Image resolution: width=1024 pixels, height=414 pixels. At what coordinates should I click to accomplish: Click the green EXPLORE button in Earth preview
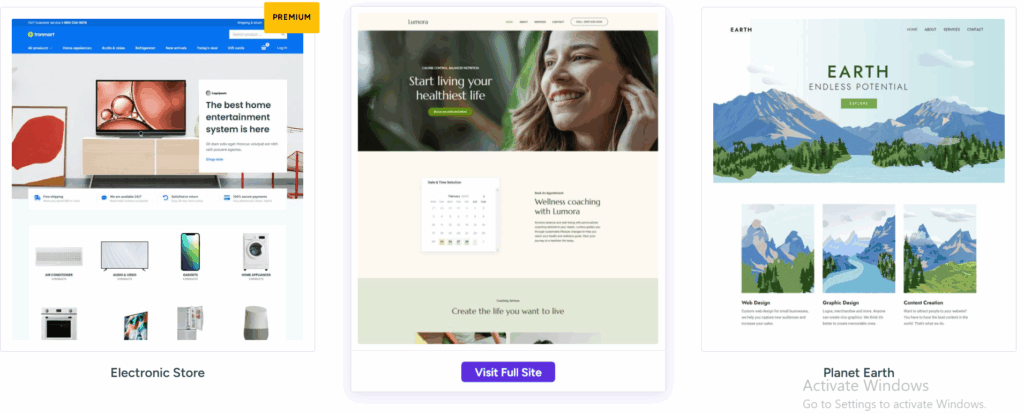point(858,103)
